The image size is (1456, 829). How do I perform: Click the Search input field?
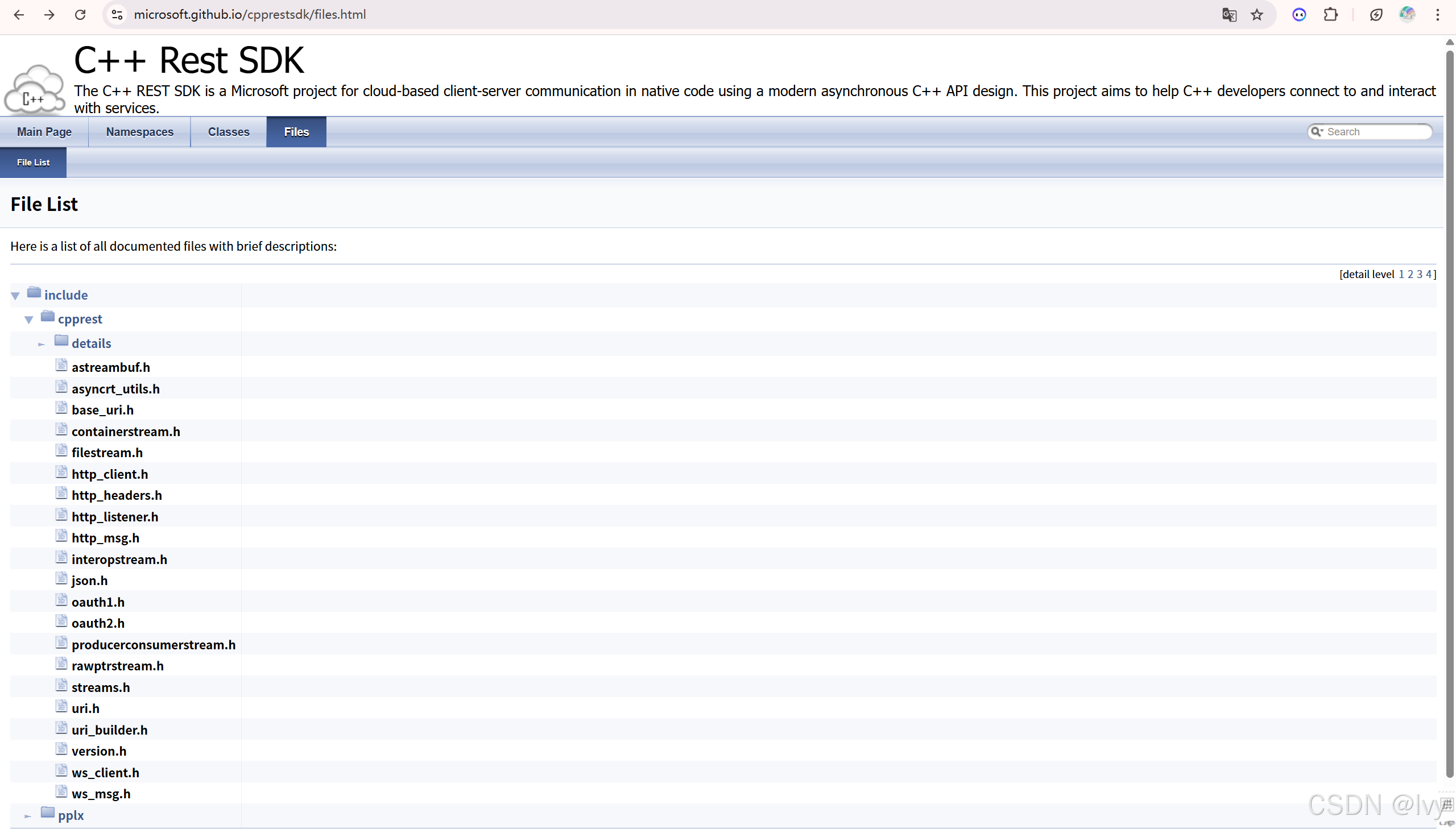tap(1375, 131)
